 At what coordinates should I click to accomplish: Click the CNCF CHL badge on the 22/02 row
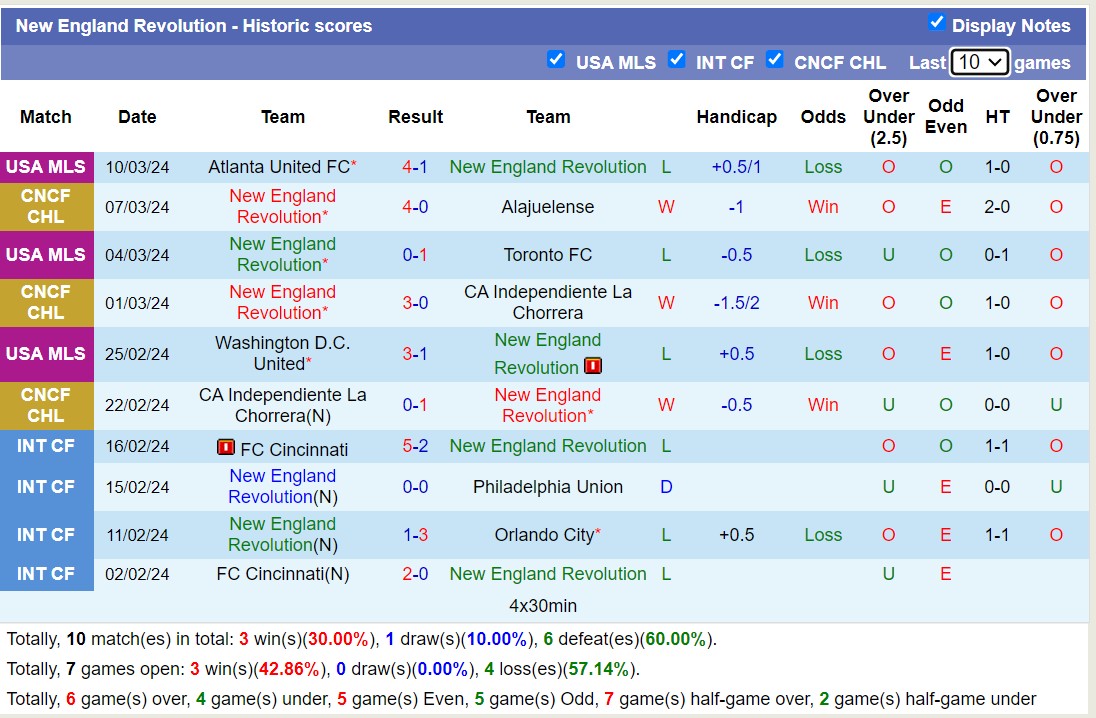pos(46,405)
